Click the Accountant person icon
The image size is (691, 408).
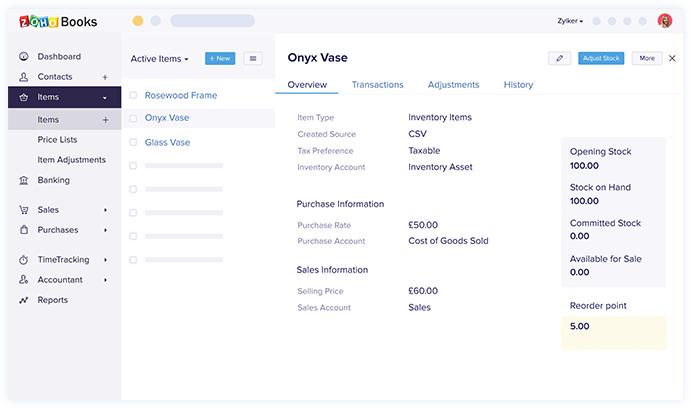point(24,280)
